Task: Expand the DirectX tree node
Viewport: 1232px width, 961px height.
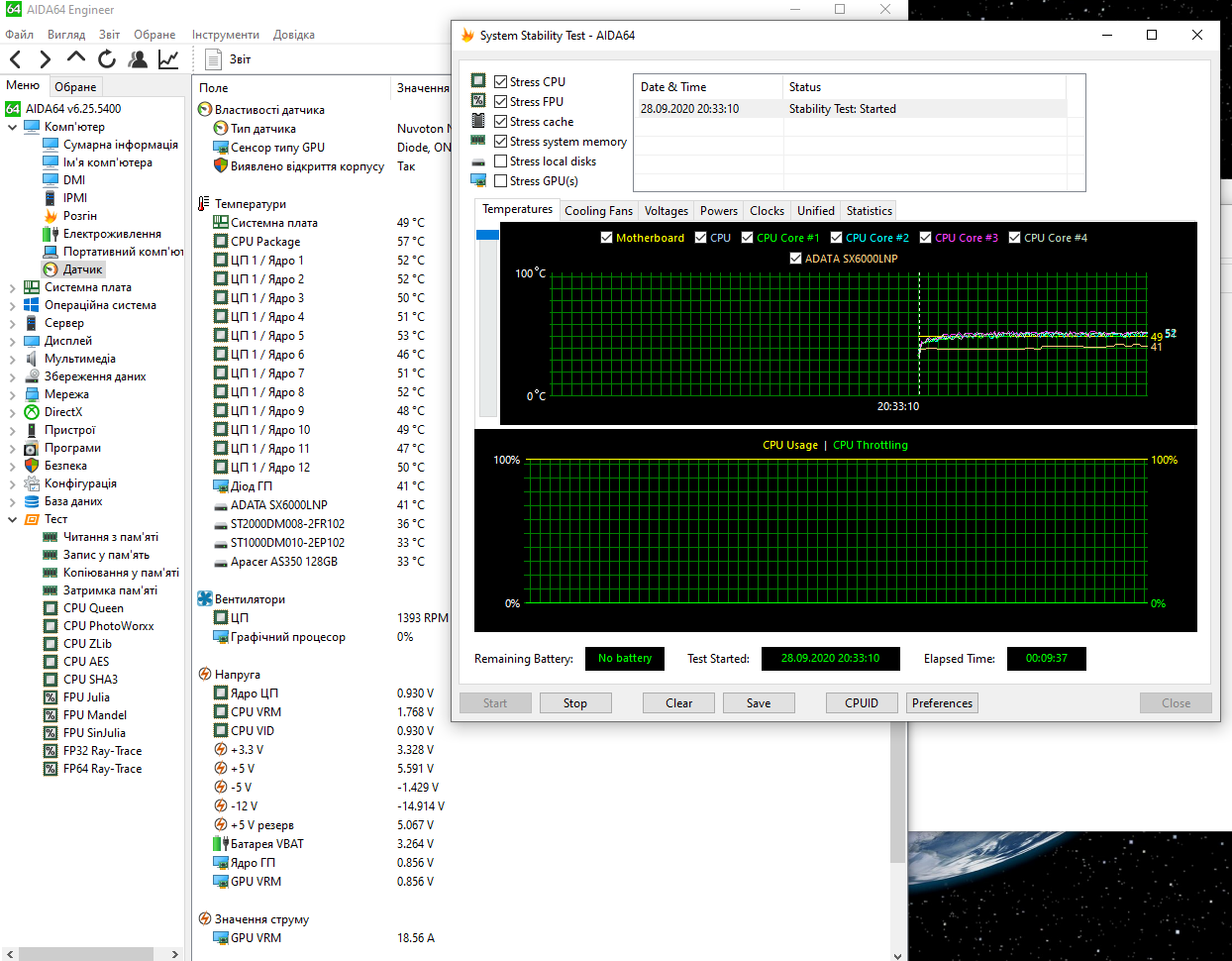Action: tap(12, 412)
